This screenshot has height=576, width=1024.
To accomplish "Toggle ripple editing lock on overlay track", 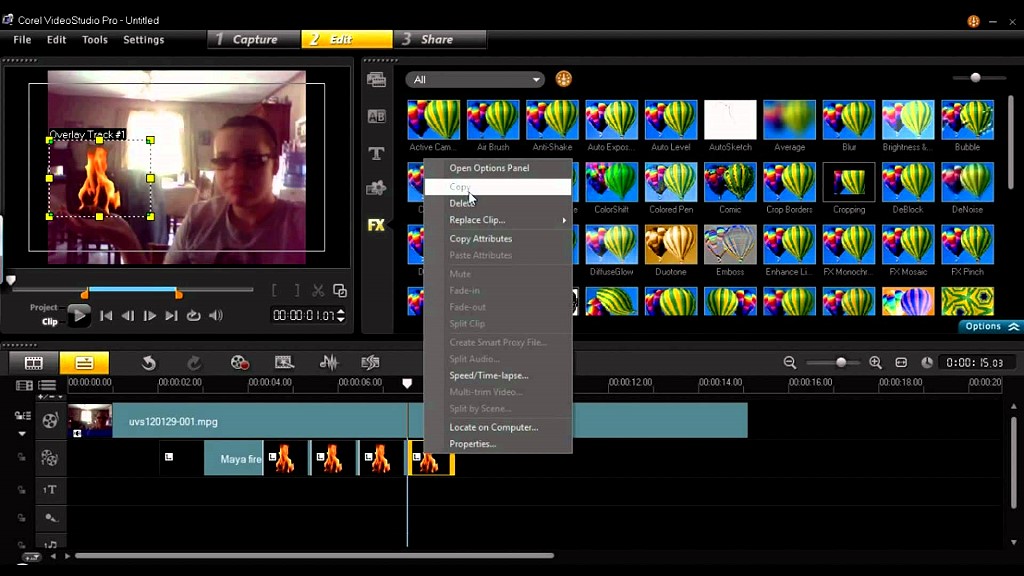I will pos(21,457).
